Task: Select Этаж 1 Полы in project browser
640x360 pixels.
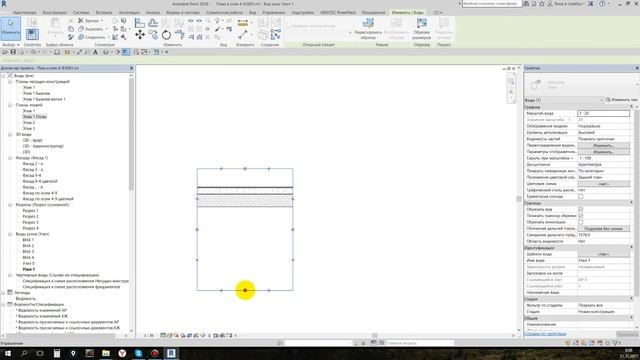Action: point(35,117)
